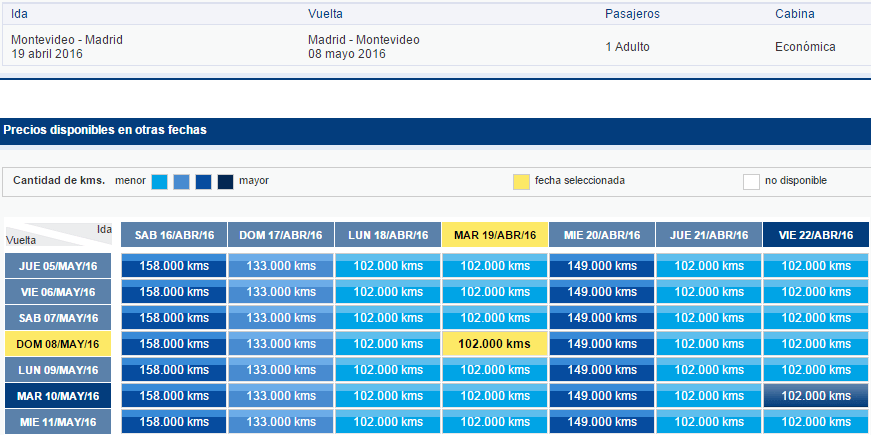Screen dimensions: 871x435
Task: Click the darkest navy 'mayor' legend swatch
Action: tap(225, 182)
